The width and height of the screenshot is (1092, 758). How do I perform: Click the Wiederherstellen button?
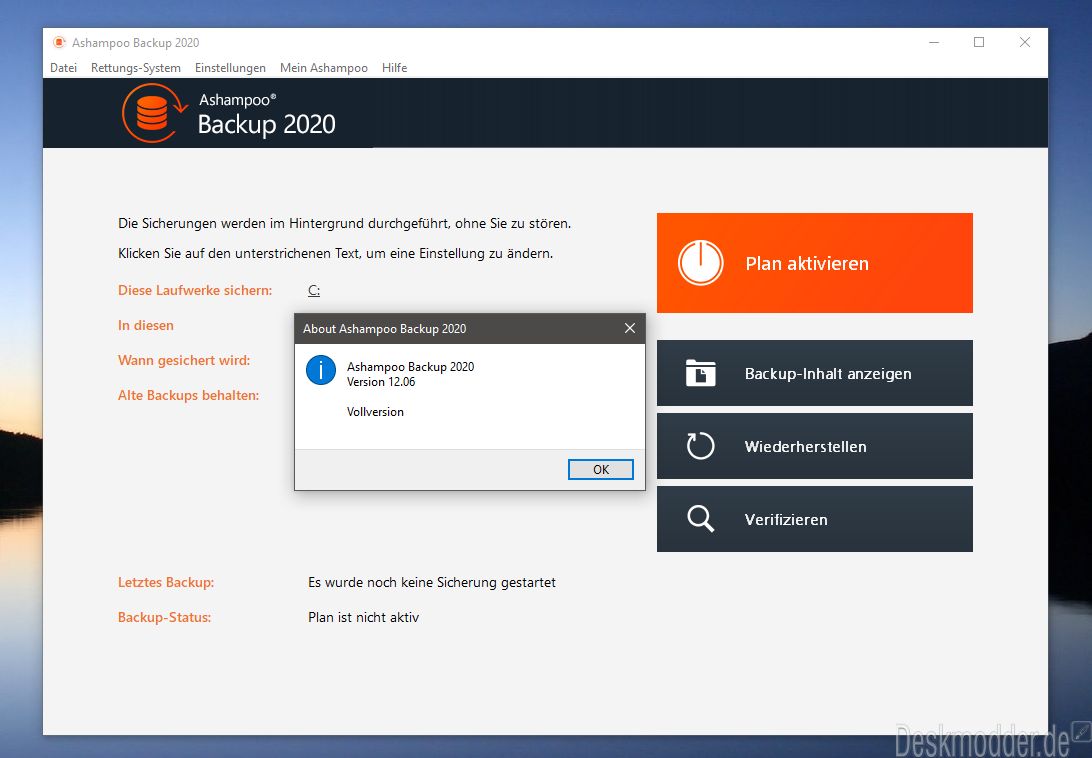[815, 446]
